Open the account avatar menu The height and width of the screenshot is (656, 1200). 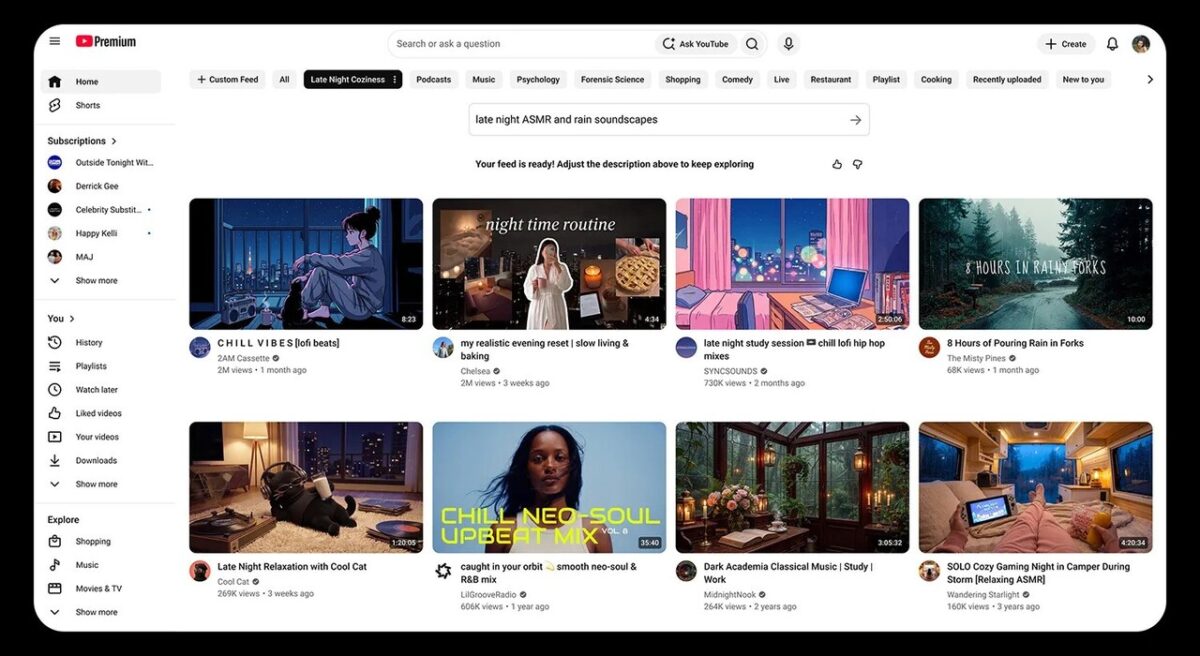[1141, 44]
